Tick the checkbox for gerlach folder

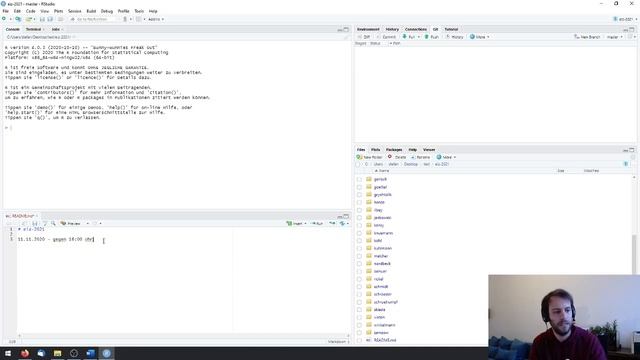[359, 179]
